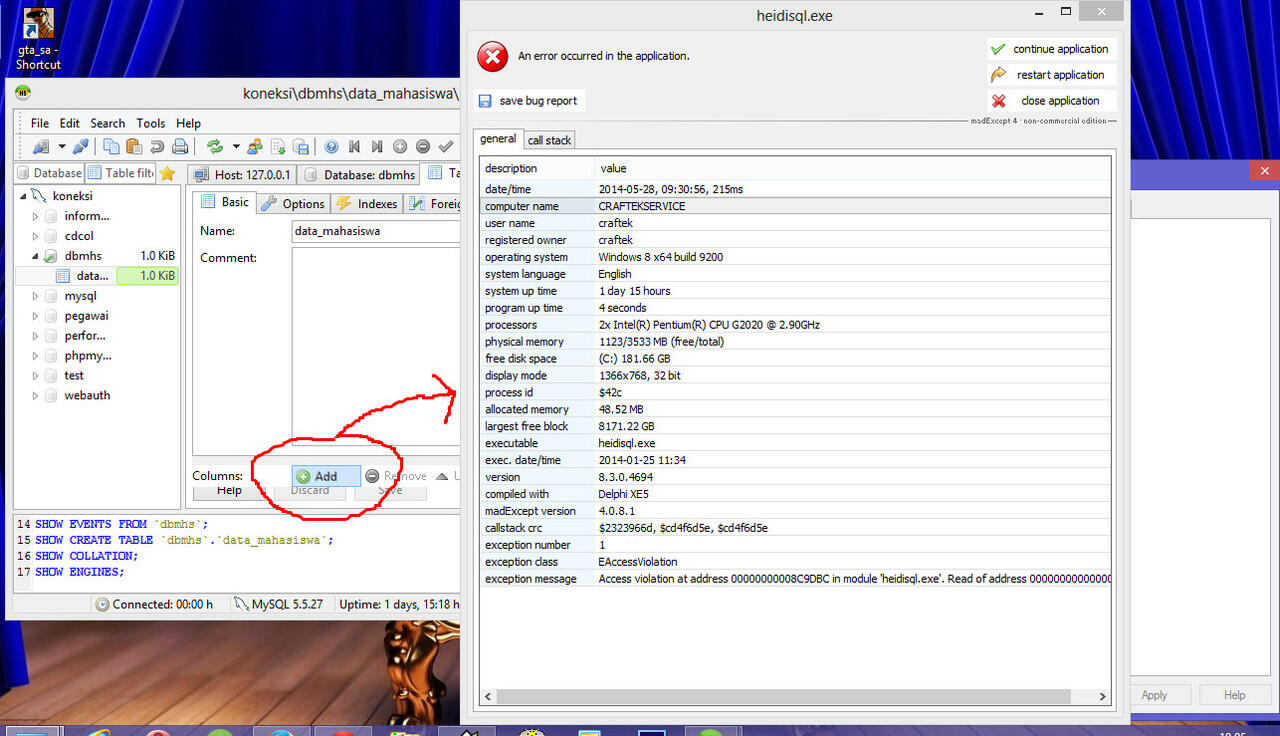
Task: Click the disconnect plug icon in the toolbar
Action: (x=81, y=147)
